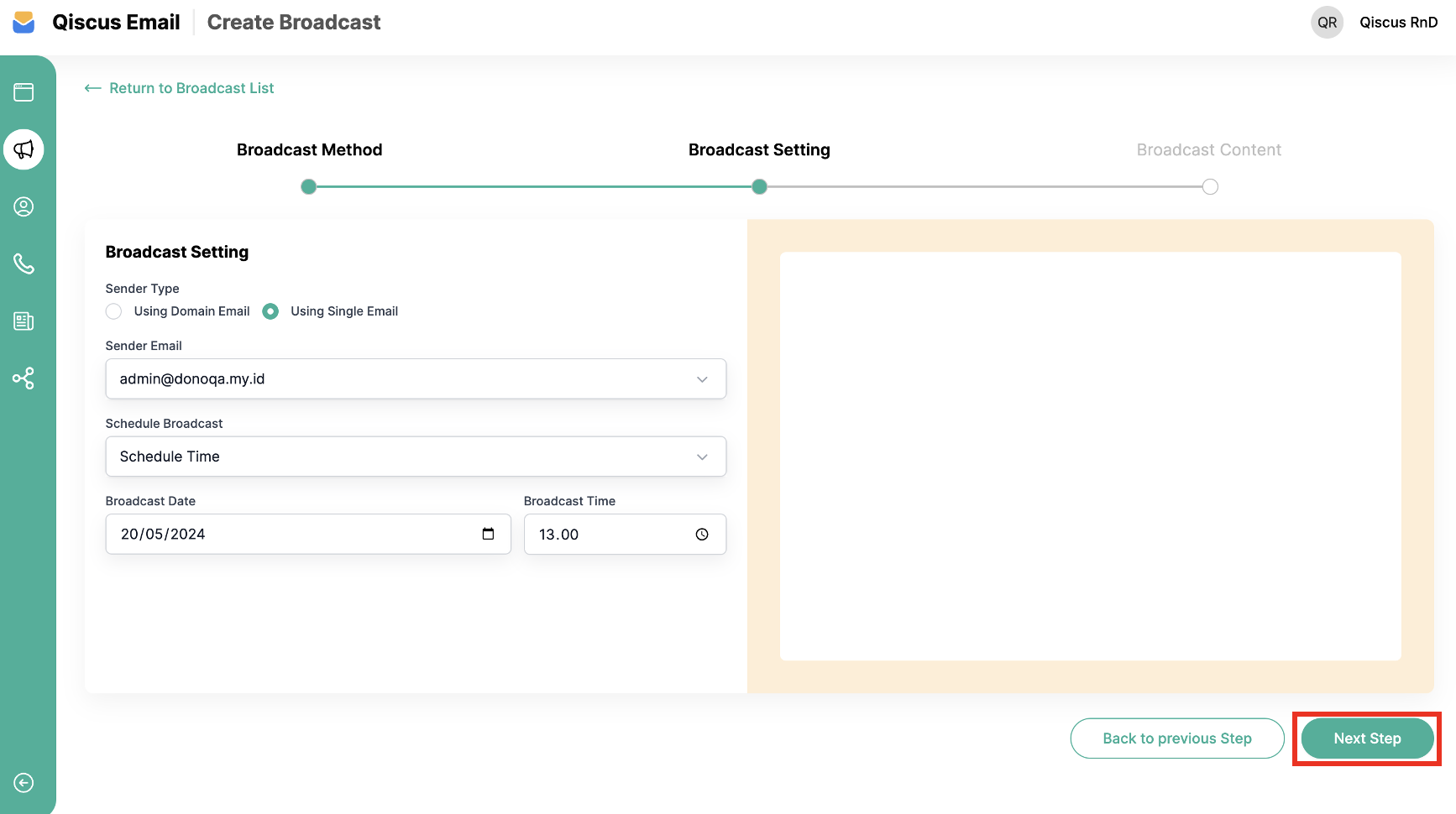This screenshot has width=1456, height=814.
Task: Click the share nodes integration icon
Action: [24, 378]
